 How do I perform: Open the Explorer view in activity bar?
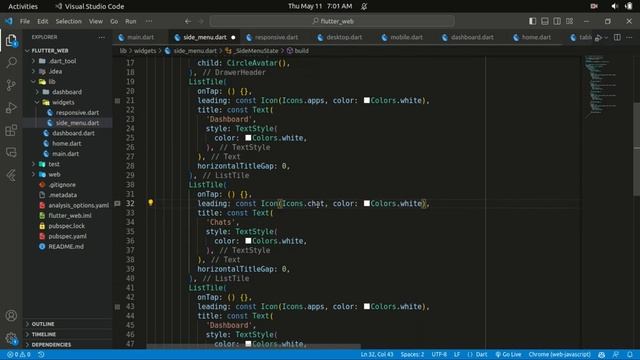pyautogui.click(x=11, y=40)
